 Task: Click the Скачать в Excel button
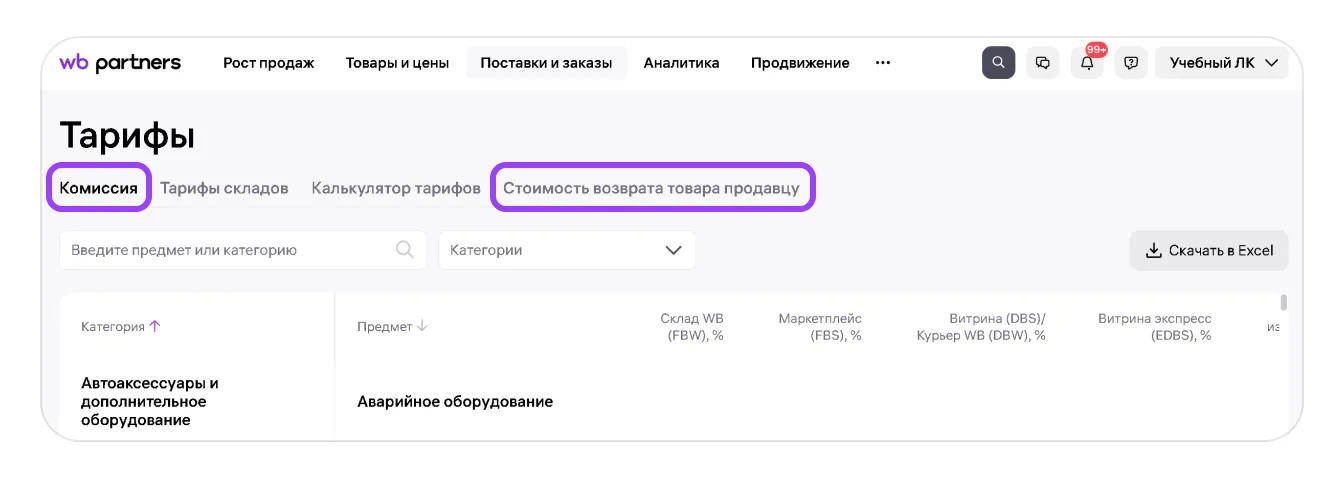tap(1209, 250)
